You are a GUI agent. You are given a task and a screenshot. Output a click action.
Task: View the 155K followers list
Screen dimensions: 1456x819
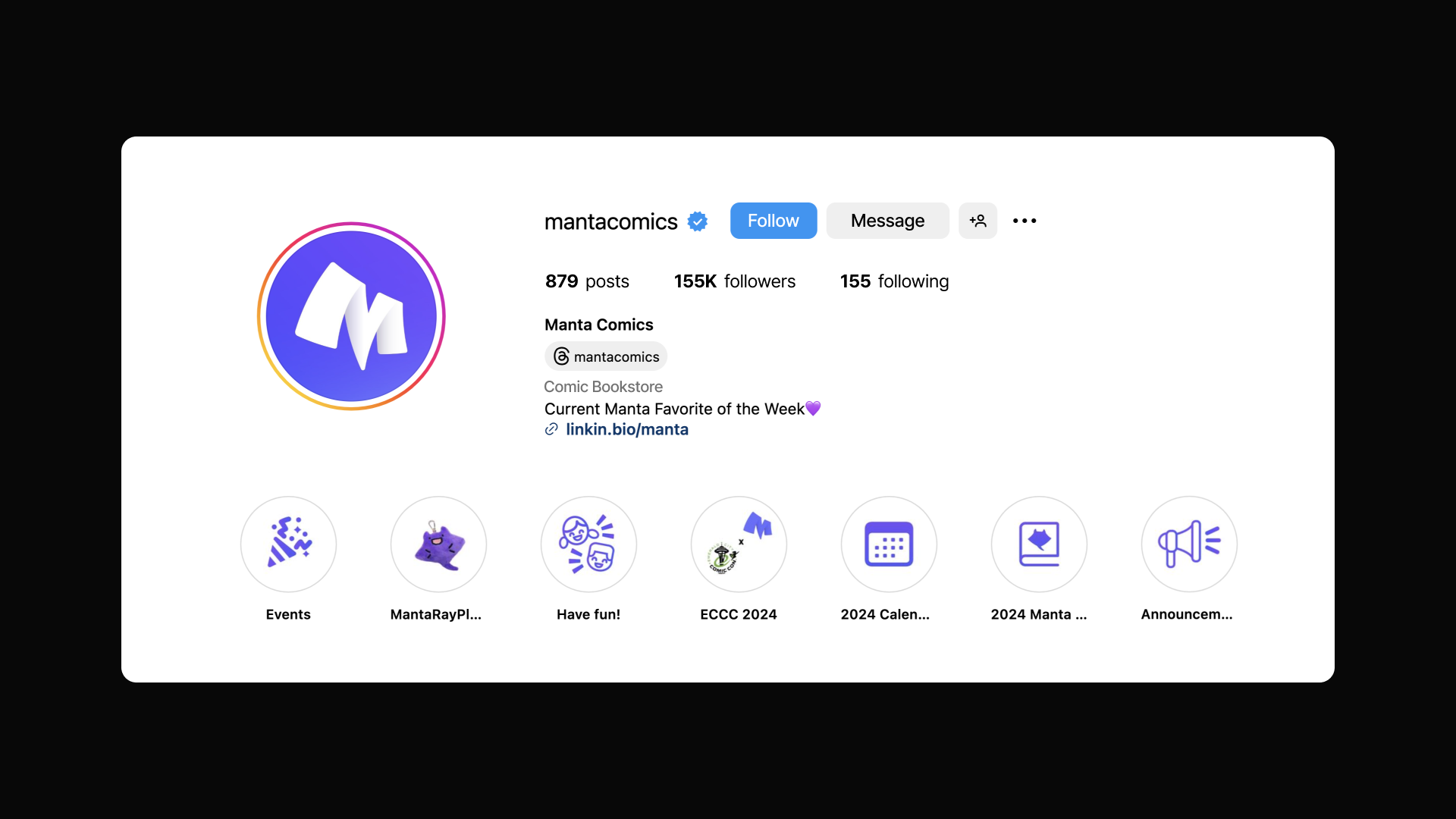click(x=735, y=281)
